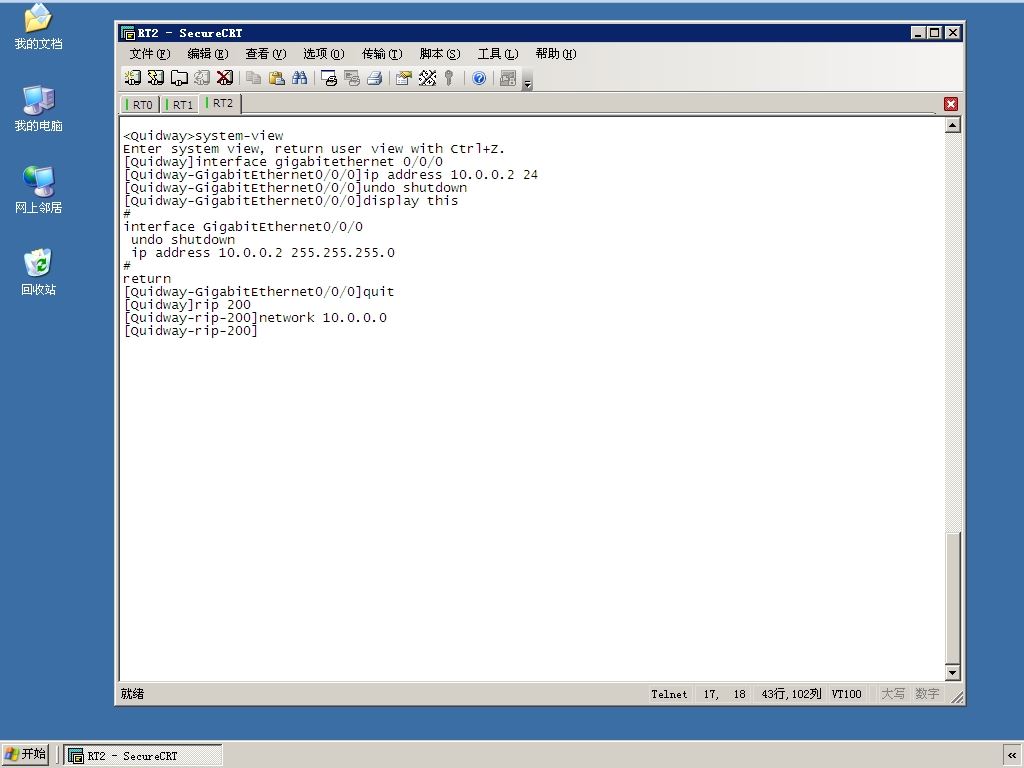Open Help blue question mark icon

(479, 78)
